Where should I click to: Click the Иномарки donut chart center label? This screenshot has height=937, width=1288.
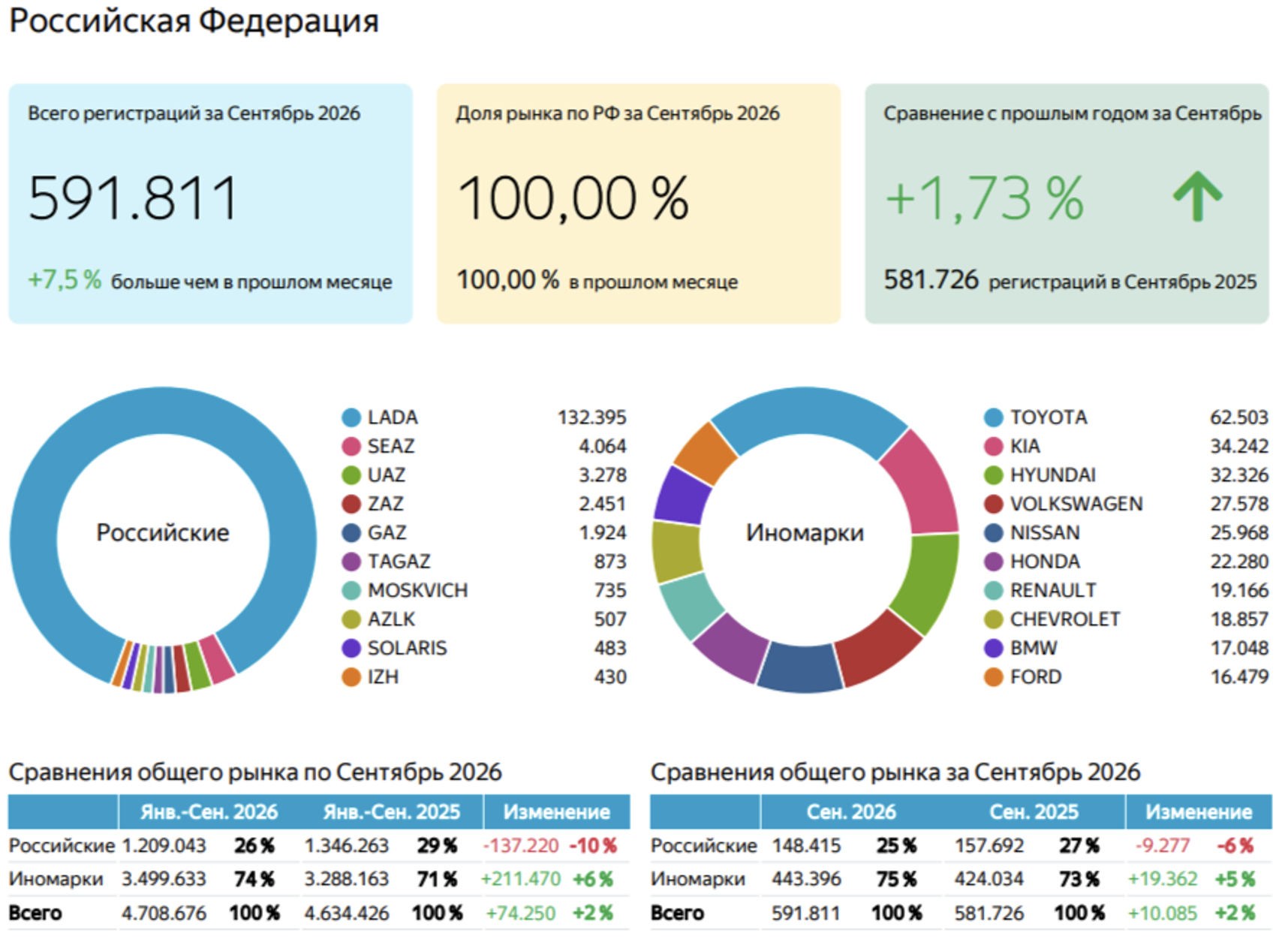(x=805, y=532)
